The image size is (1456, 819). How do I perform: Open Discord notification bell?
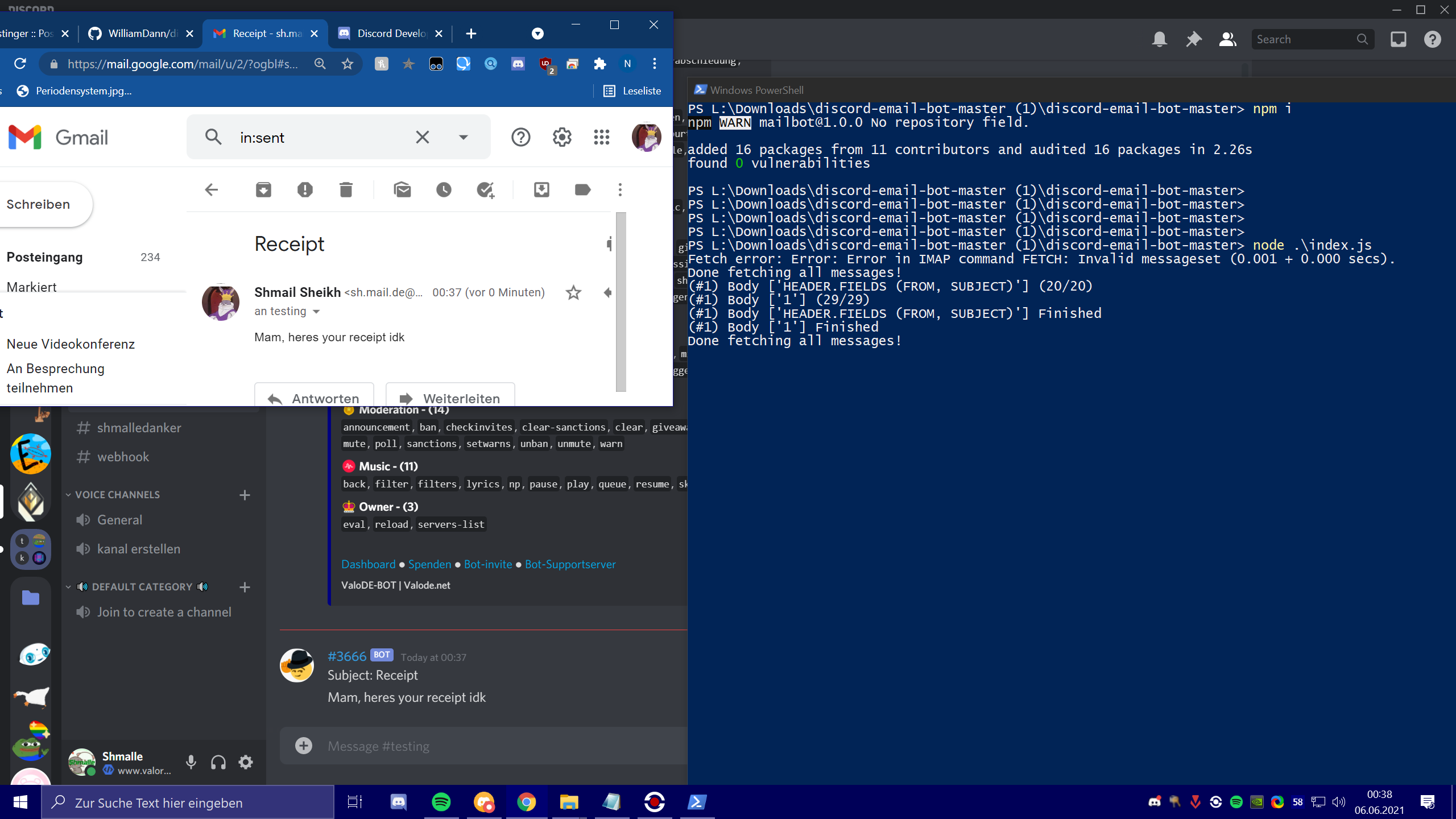(1159, 39)
